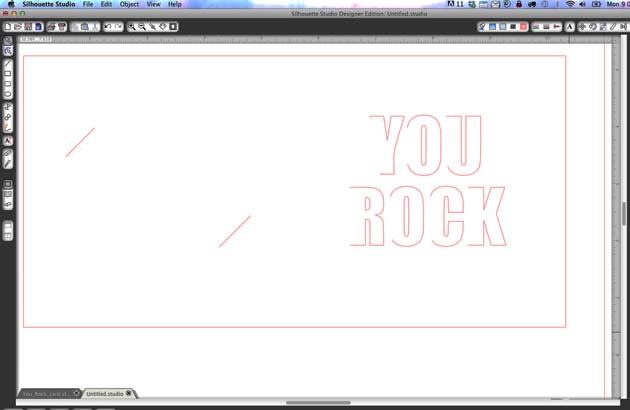The width and height of the screenshot is (630, 410).
Task: Open the File menu
Action: [x=88, y=4]
